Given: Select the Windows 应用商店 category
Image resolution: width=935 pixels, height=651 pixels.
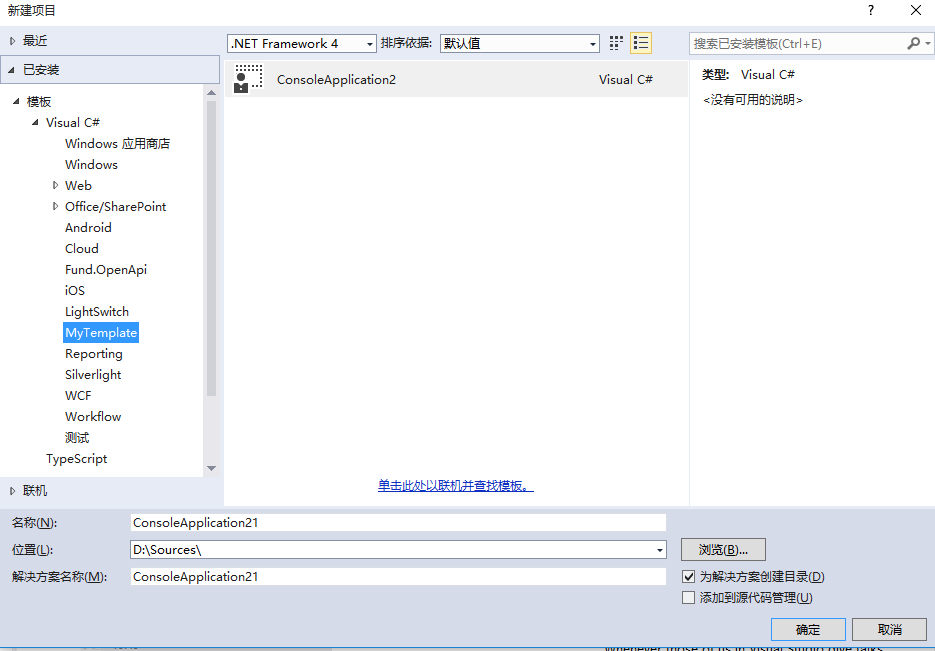Looking at the screenshot, I should (x=117, y=144).
